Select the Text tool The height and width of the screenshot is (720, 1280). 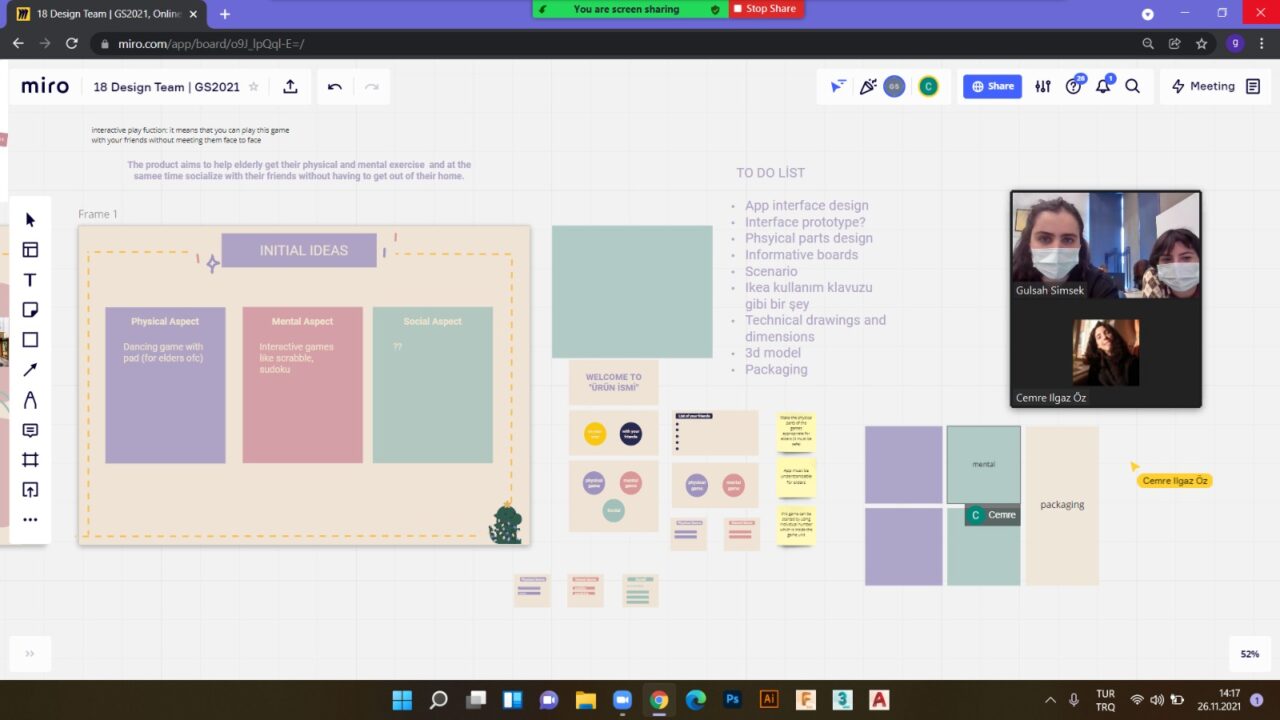tap(30, 279)
